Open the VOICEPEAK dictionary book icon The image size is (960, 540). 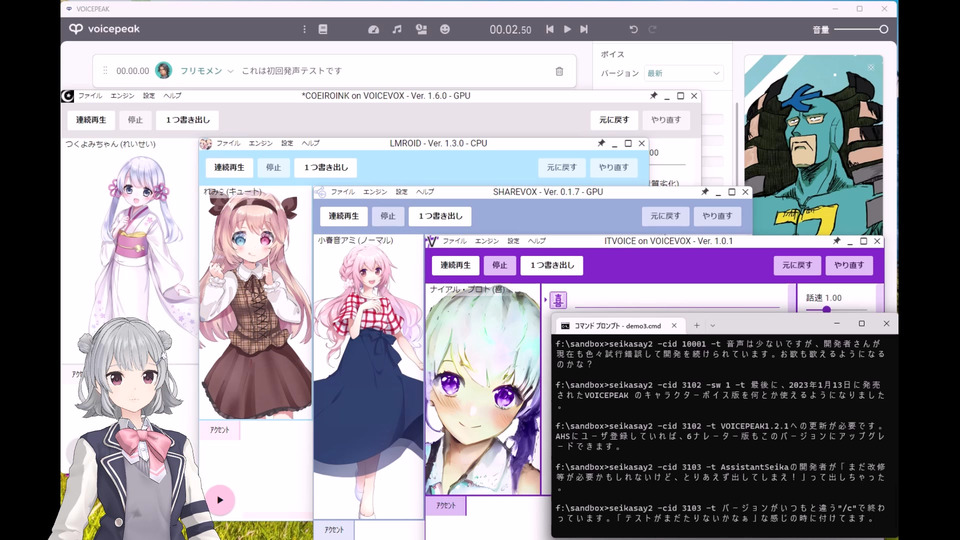click(323, 29)
